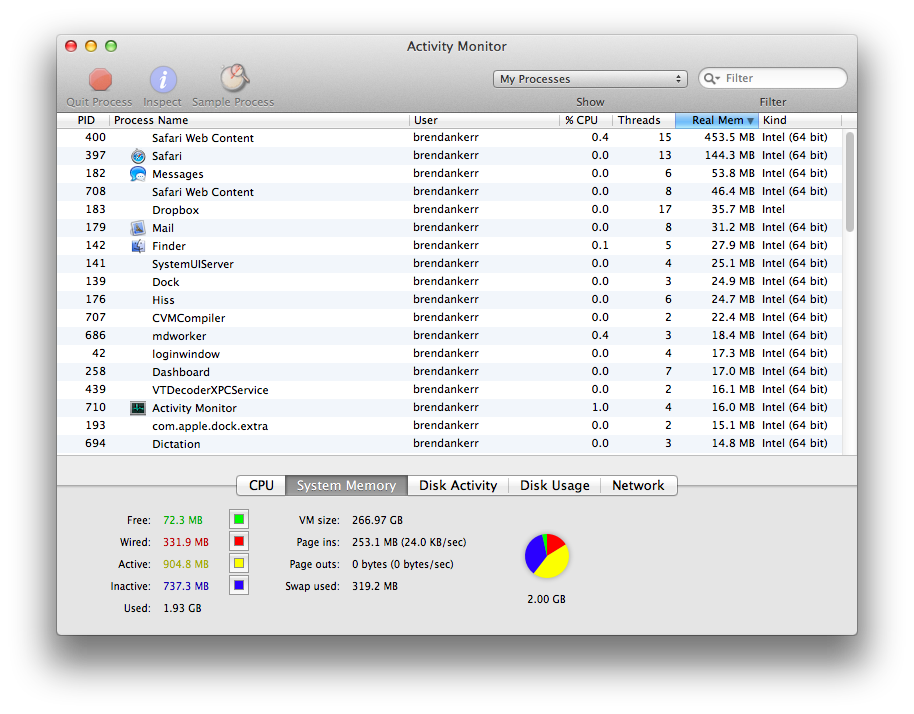Sort by % CPU column header

click(585, 120)
